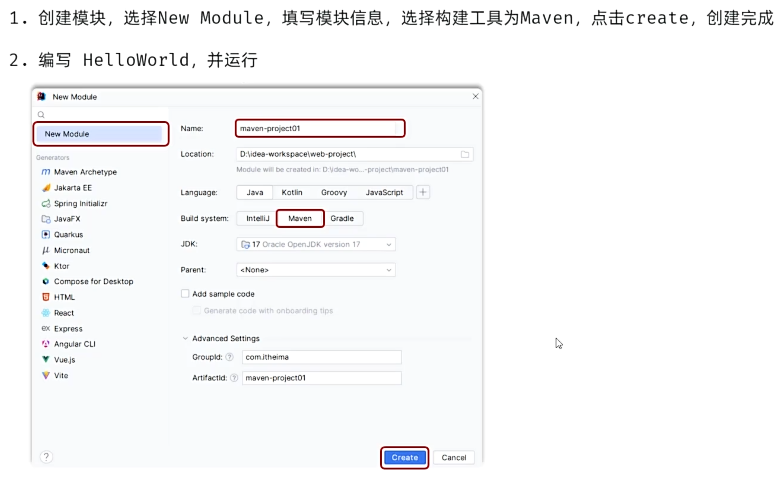Click the ArtifactId input field

[321, 378]
